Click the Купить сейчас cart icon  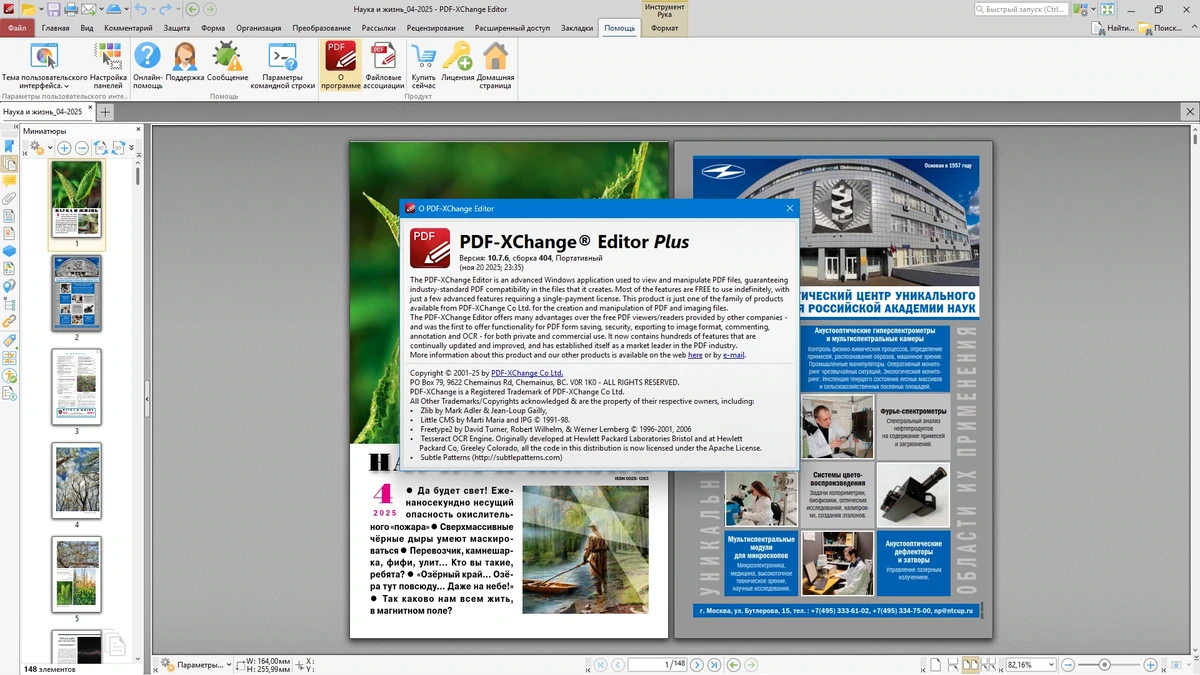tap(423, 56)
